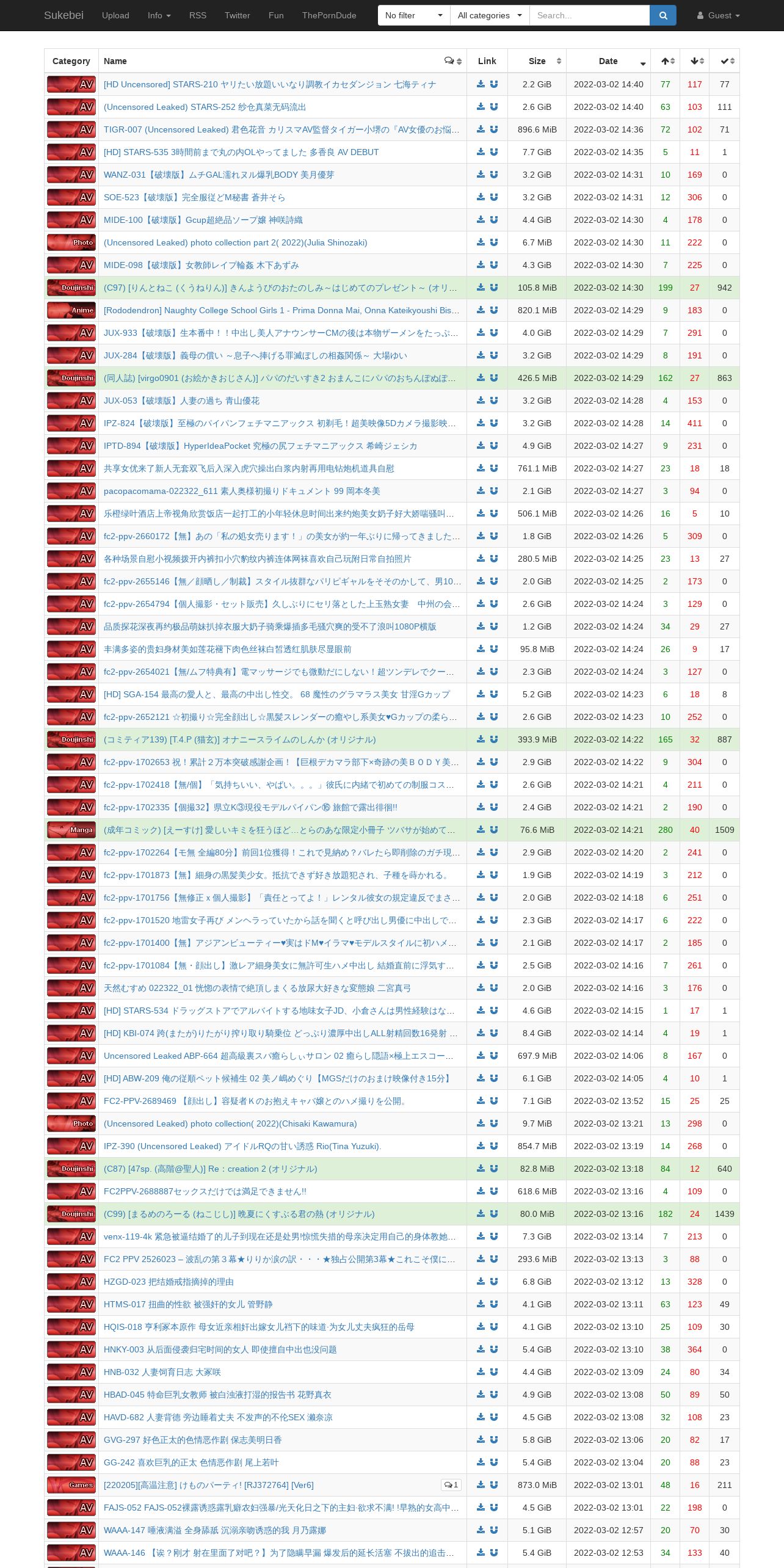Open magnet link for Chisaki Kawamura photo row
Image resolution: width=784 pixels, height=1568 pixels.
pyautogui.click(x=494, y=1123)
